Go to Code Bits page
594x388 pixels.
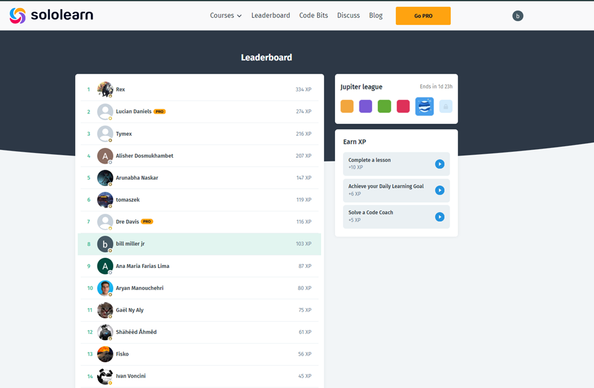[x=313, y=16]
